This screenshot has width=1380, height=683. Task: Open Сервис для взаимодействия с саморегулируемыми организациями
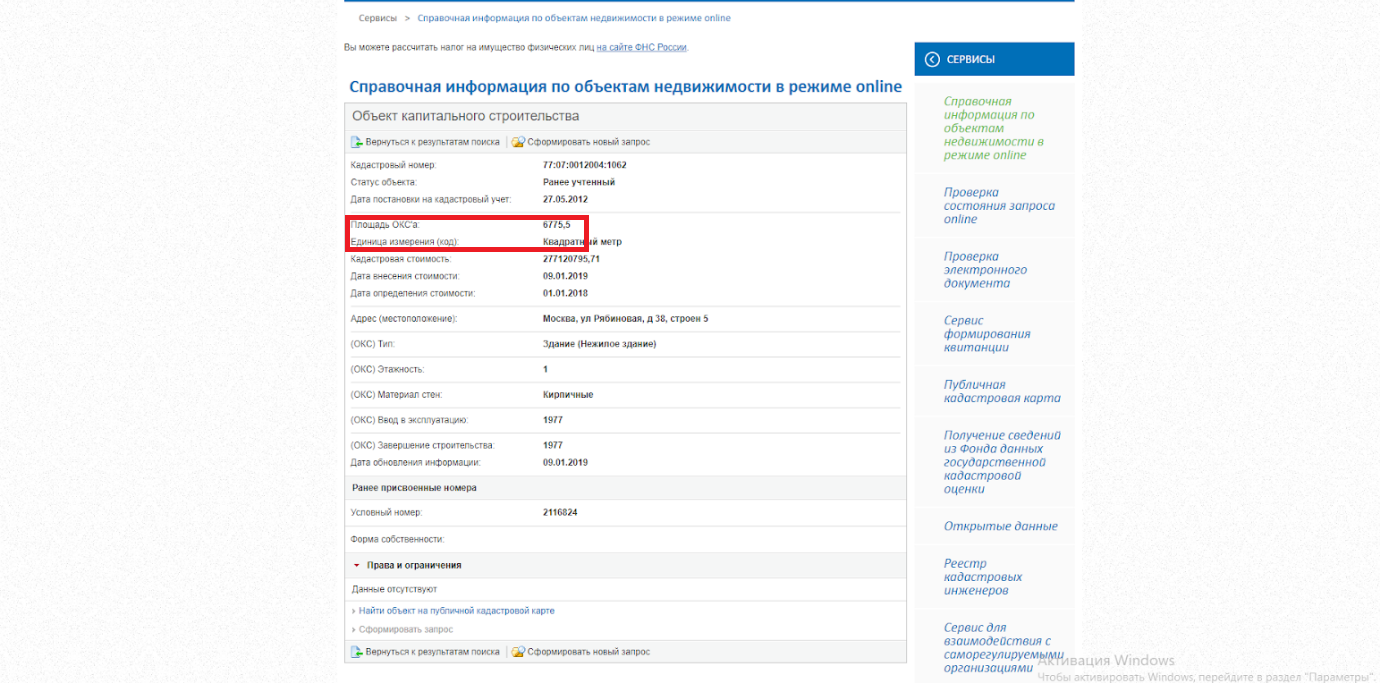click(1004, 648)
